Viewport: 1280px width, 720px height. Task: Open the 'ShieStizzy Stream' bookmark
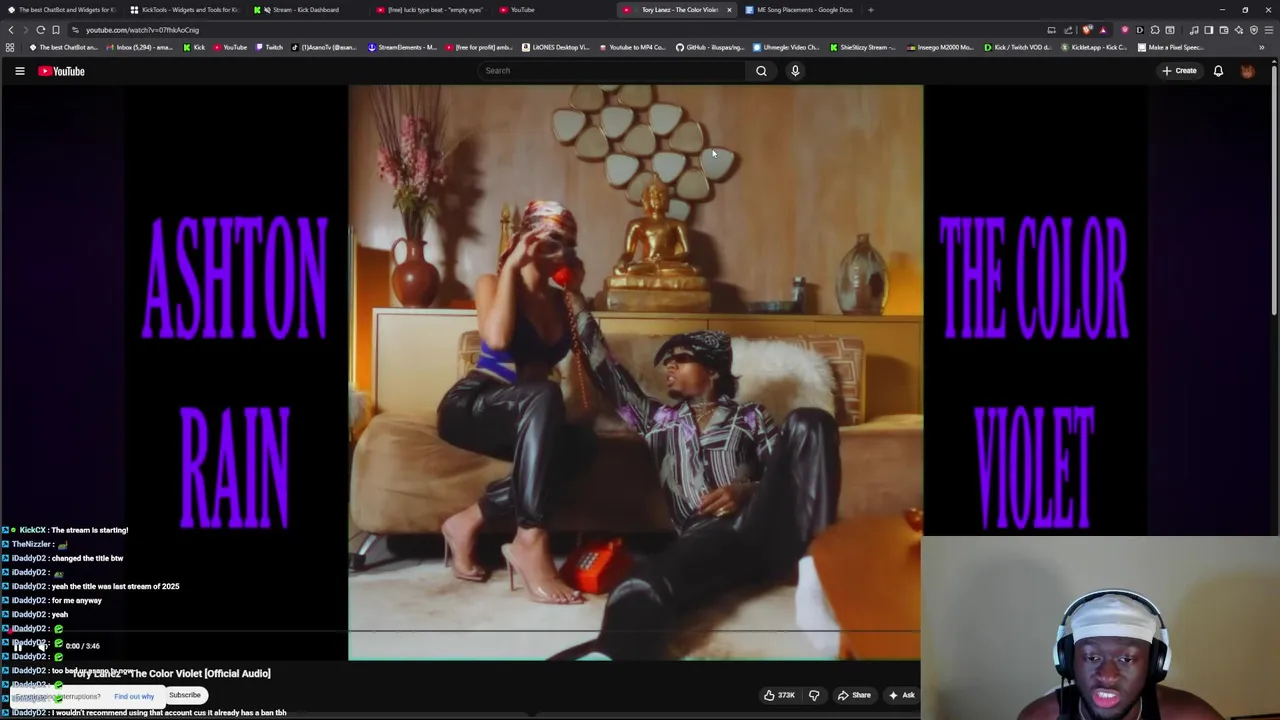pyautogui.click(x=863, y=47)
